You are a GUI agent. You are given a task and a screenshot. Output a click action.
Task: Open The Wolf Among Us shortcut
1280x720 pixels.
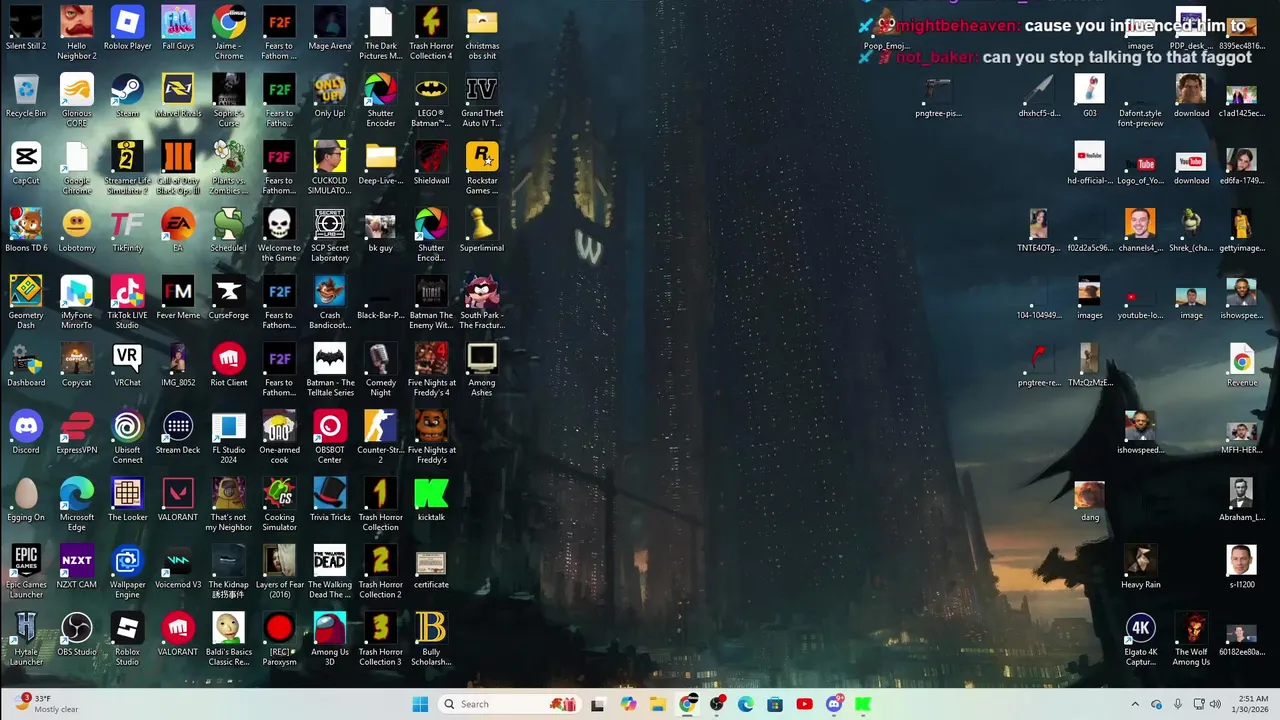click(x=1191, y=640)
